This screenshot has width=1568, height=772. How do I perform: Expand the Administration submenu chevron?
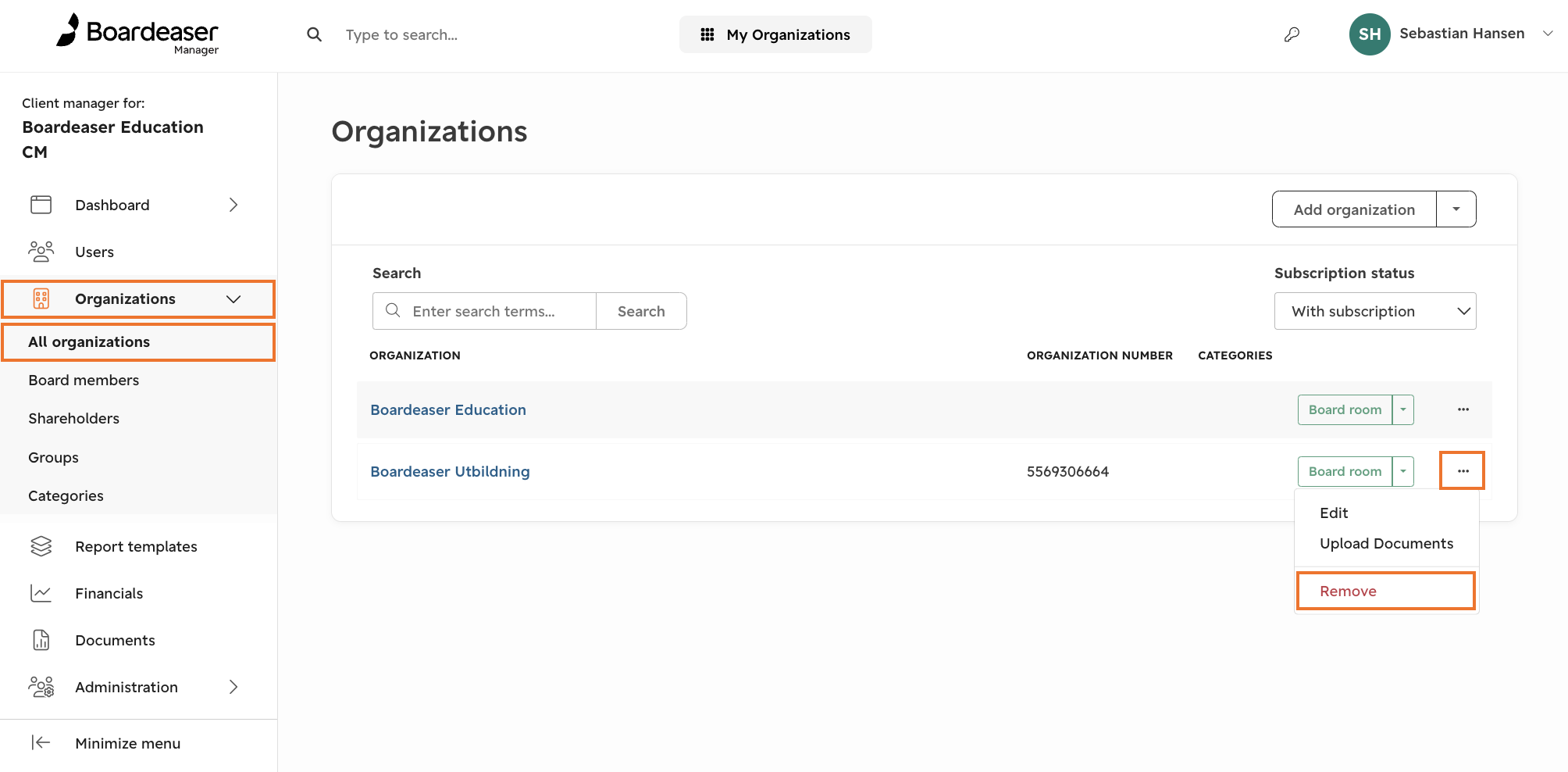coord(233,687)
